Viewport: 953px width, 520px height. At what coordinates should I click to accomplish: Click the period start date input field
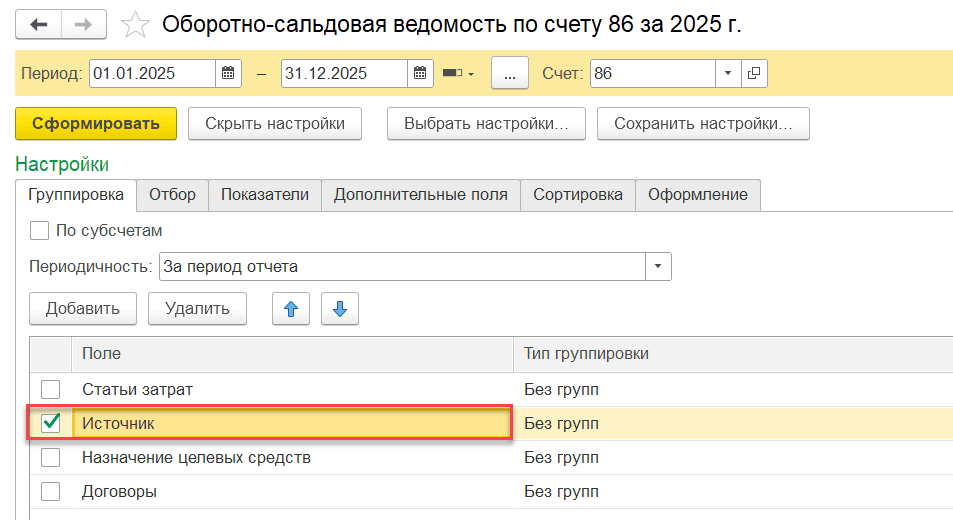(x=151, y=74)
